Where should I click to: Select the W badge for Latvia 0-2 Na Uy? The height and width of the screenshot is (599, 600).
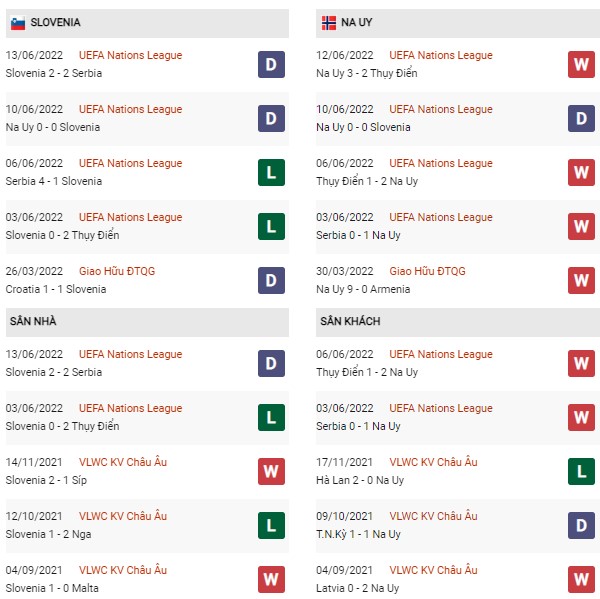click(581, 579)
